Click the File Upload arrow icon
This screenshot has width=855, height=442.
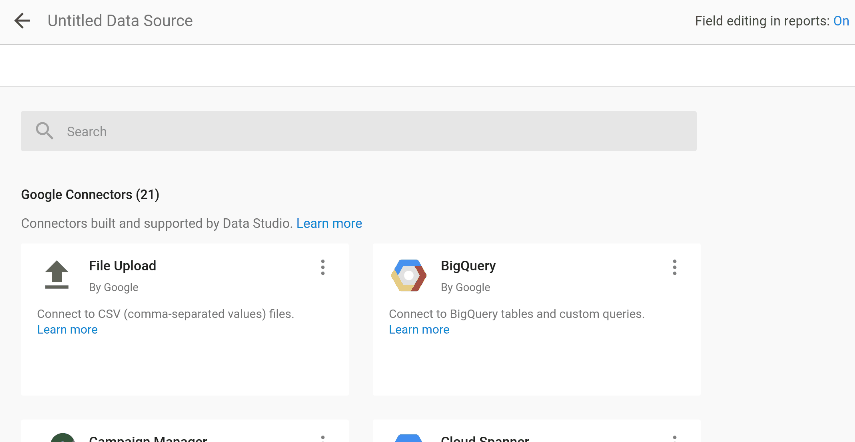[x=57, y=275]
